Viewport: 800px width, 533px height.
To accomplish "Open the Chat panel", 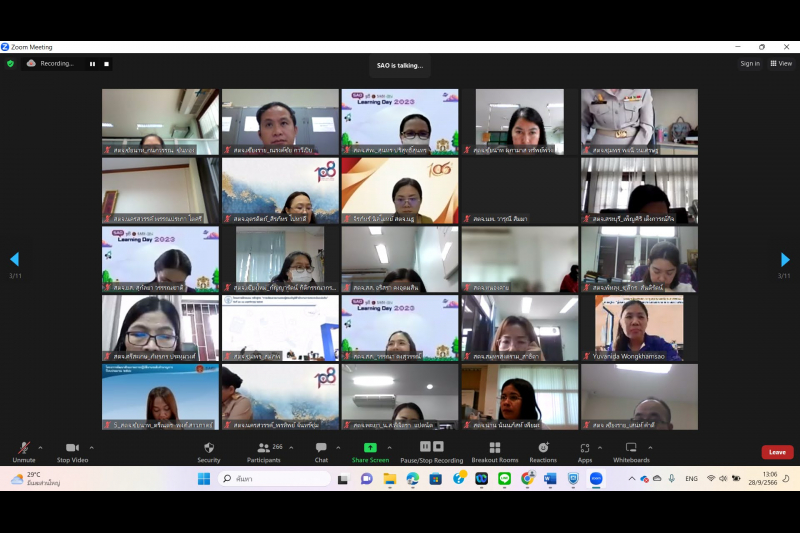I will tap(321, 449).
